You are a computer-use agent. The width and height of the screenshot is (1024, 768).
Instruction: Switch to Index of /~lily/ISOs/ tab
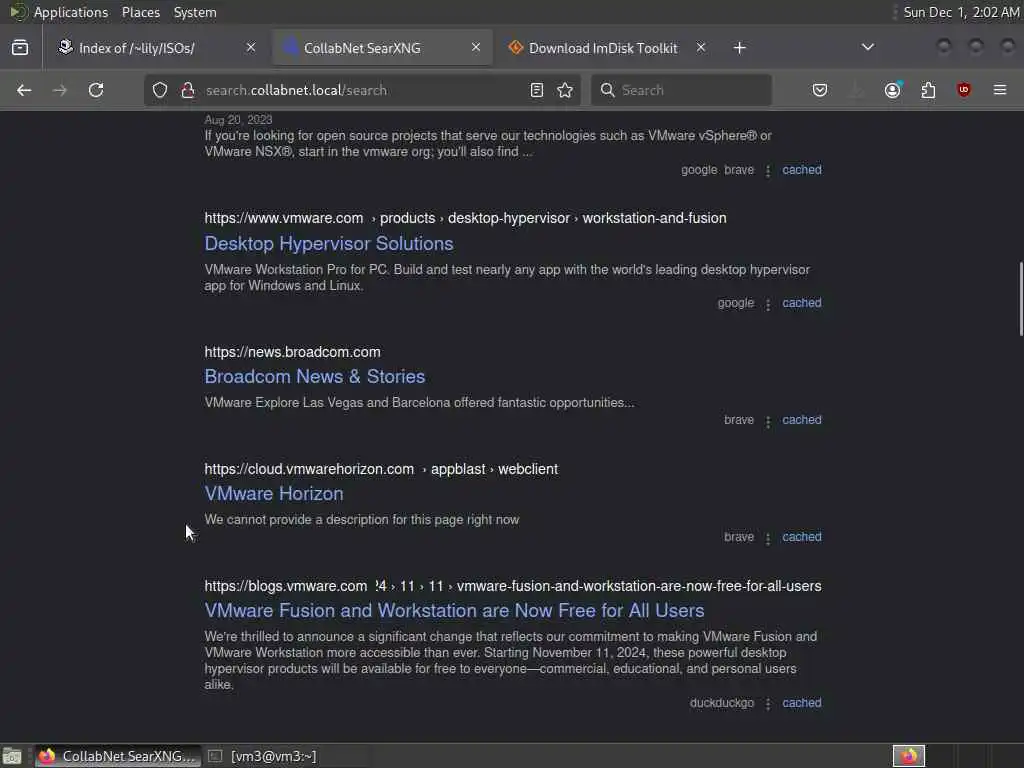click(157, 48)
